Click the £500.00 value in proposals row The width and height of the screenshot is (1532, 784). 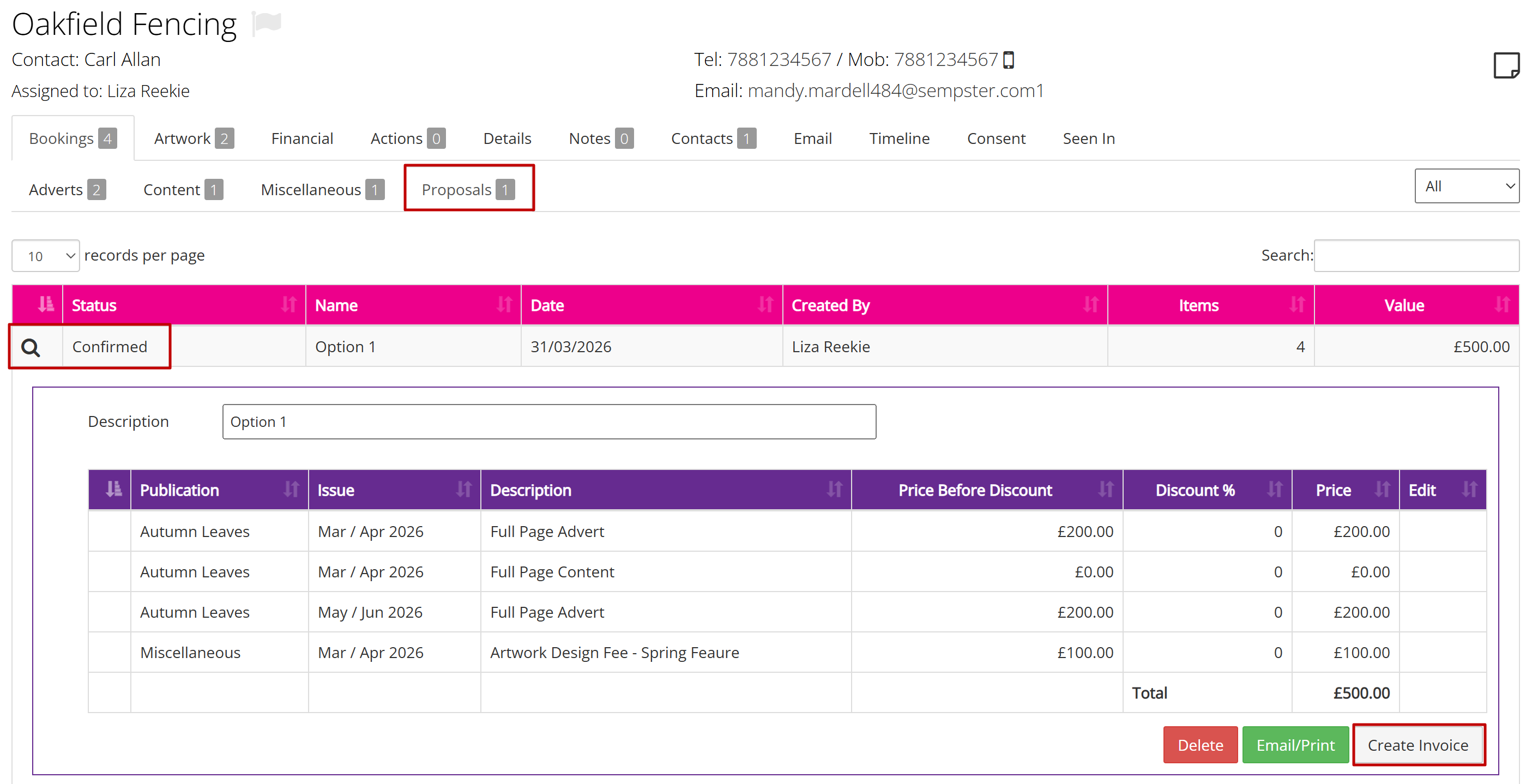[x=1481, y=347]
